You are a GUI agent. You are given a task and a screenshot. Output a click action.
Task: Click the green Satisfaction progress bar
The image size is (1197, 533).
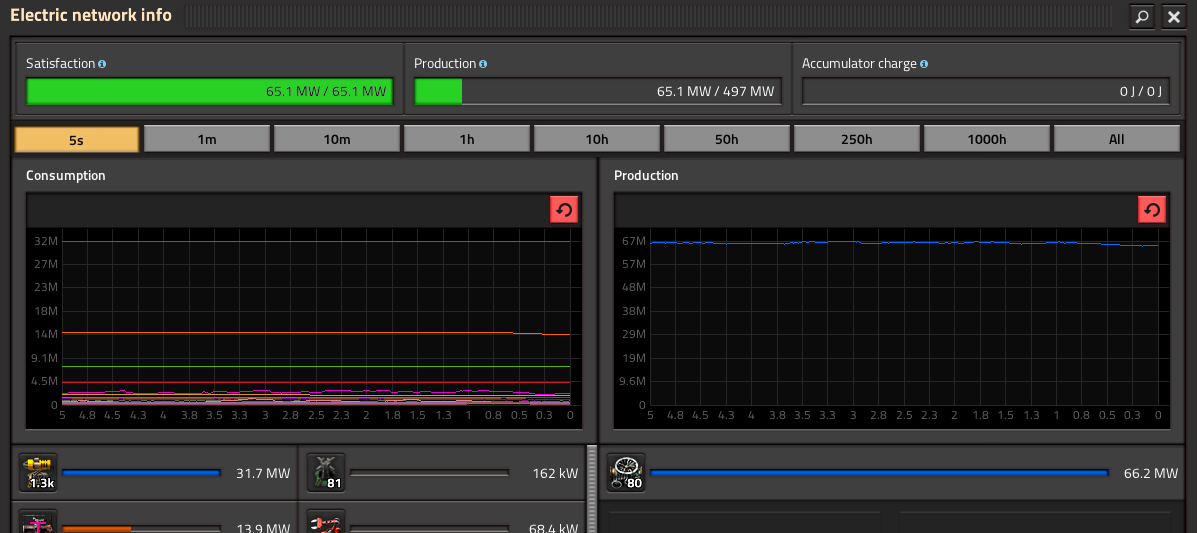209,92
